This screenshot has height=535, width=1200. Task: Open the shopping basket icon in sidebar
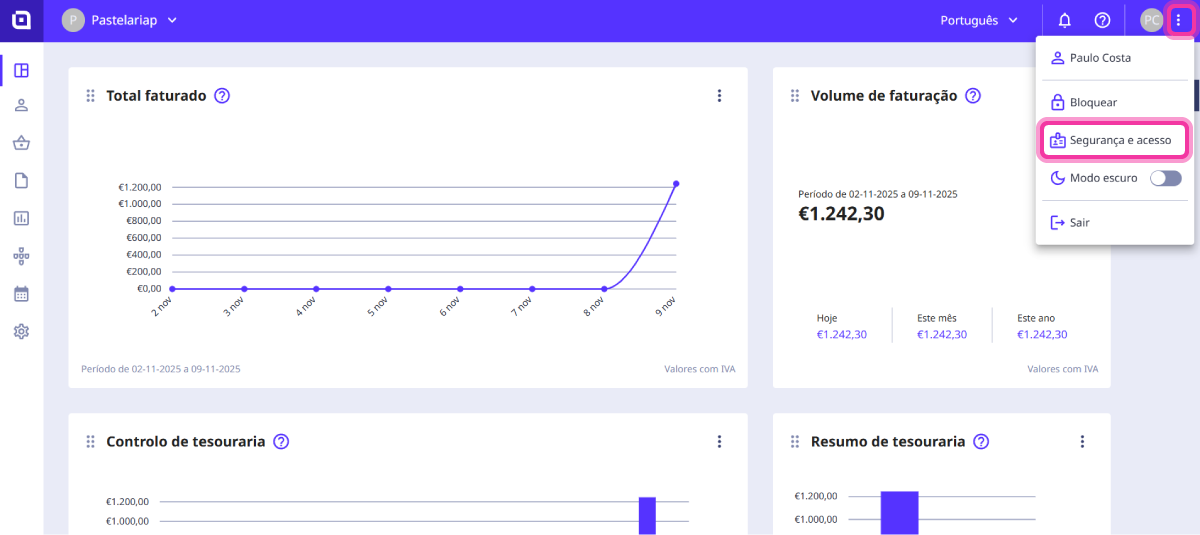pyautogui.click(x=21, y=143)
